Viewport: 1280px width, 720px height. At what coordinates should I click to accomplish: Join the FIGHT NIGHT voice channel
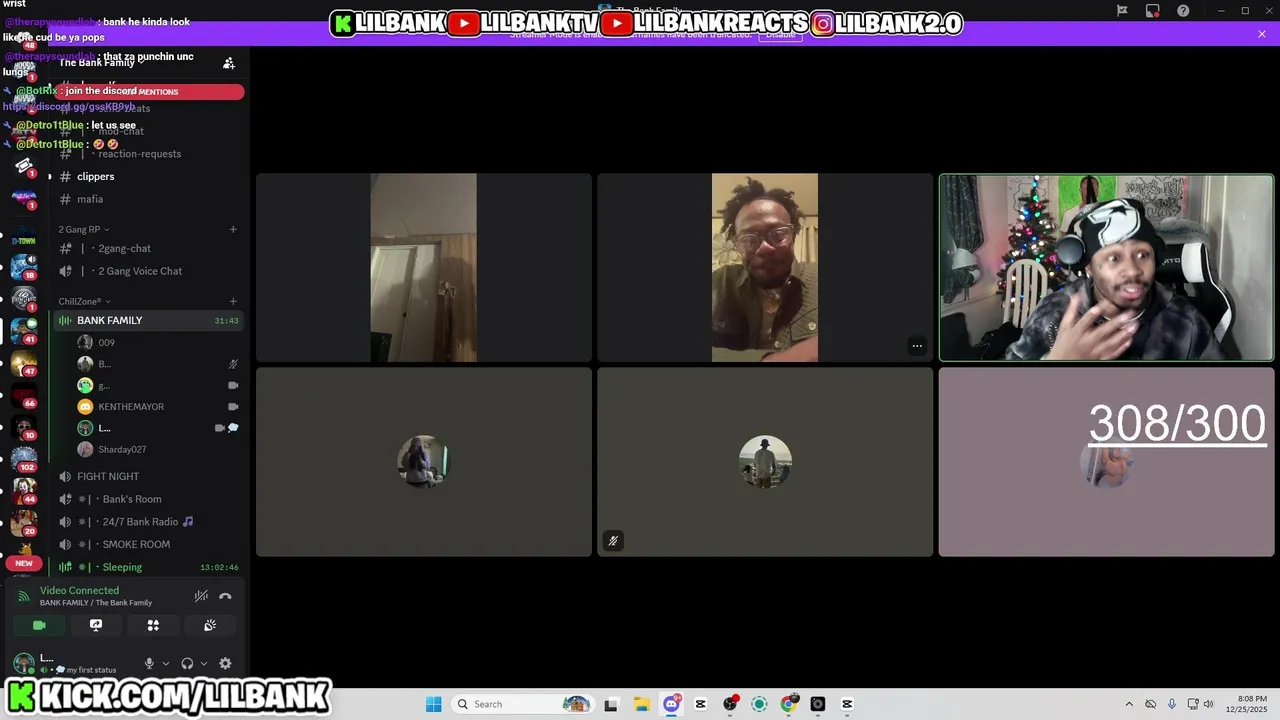[x=108, y=476]
